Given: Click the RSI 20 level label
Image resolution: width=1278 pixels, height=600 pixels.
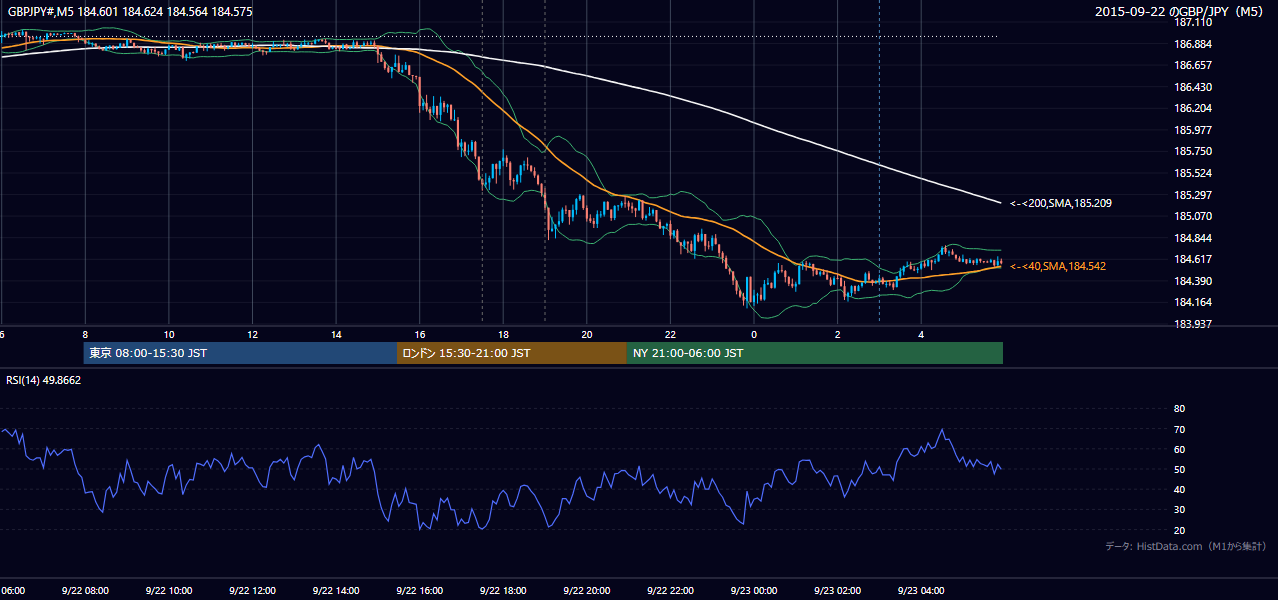Looking at the screenshot, I should tap(1179, 530).
